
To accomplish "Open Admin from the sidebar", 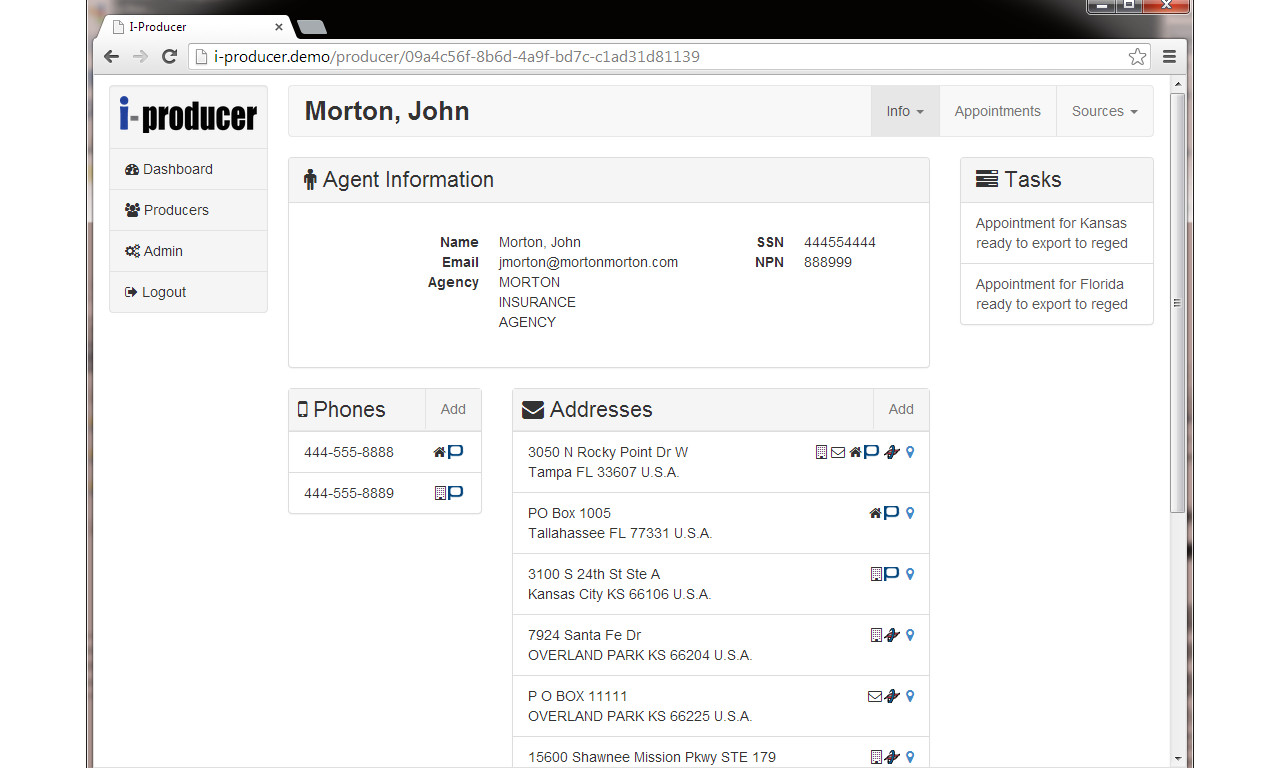I will (188, 251).
